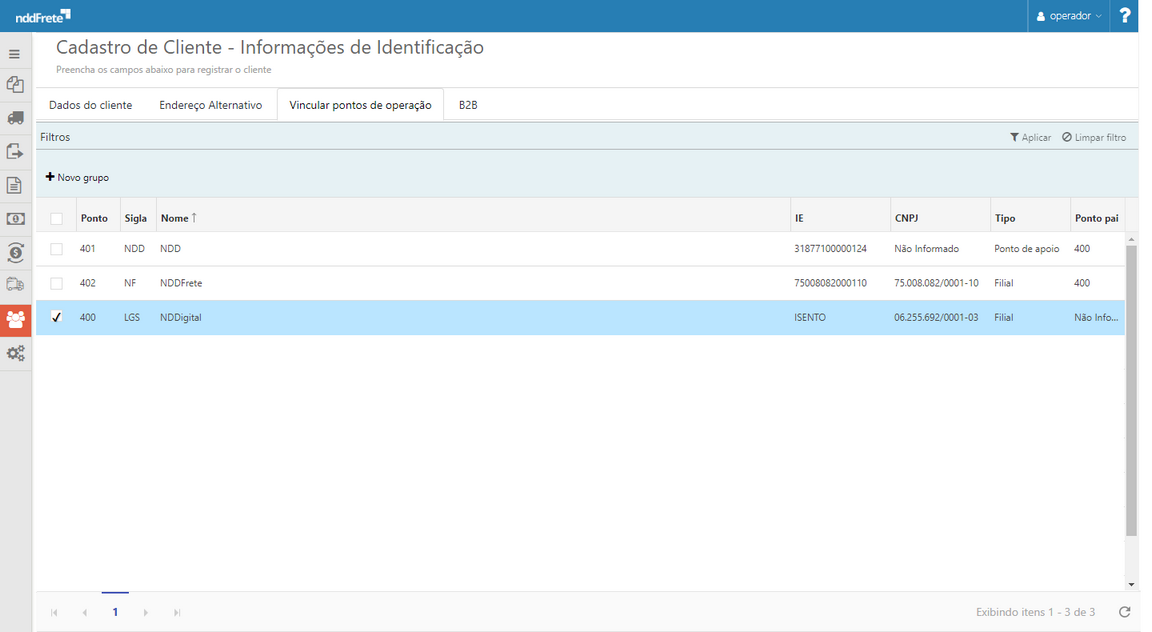Click the nddFrete logo in the top bar
The height and width of the screenshot is (632, 1152).
[42, 15]
